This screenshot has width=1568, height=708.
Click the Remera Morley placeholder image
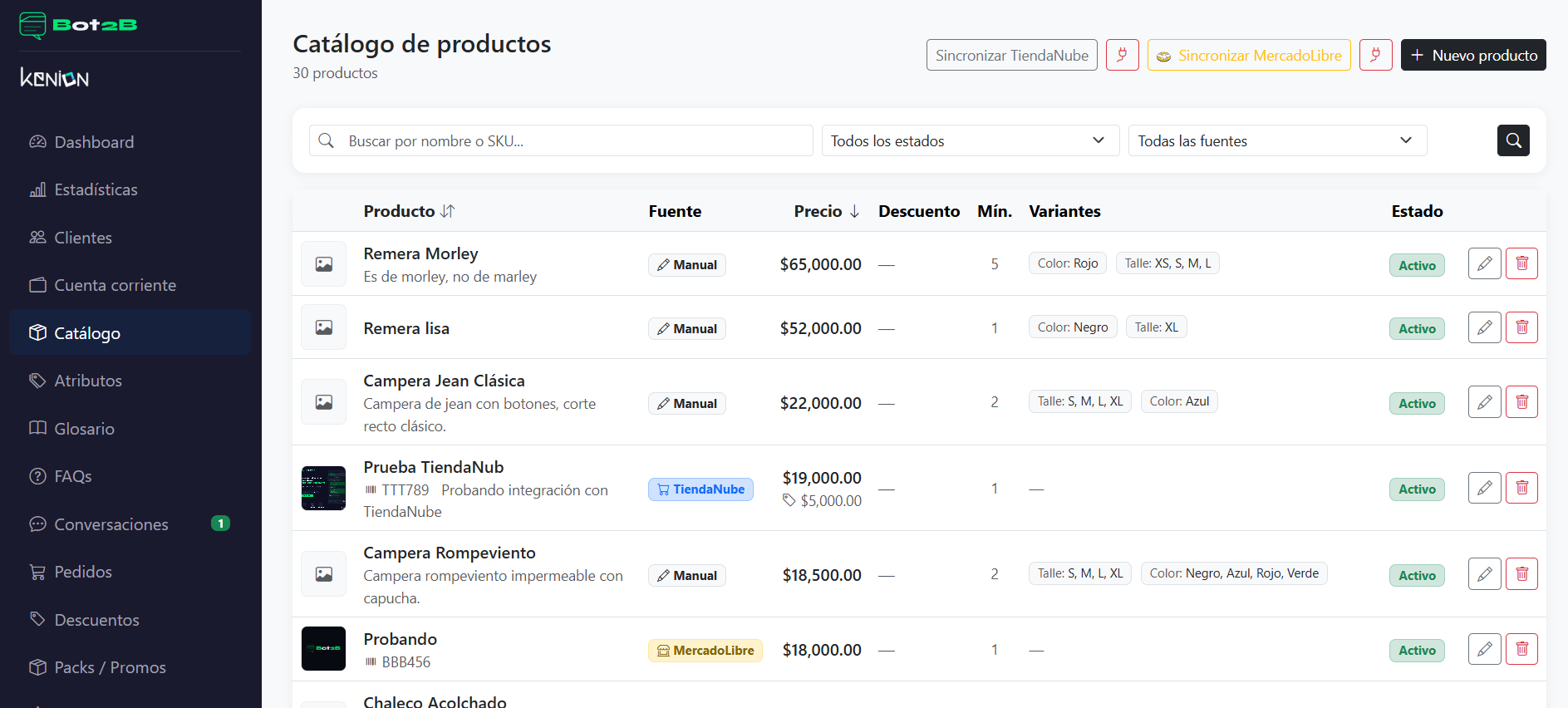(x=323, y=263)
